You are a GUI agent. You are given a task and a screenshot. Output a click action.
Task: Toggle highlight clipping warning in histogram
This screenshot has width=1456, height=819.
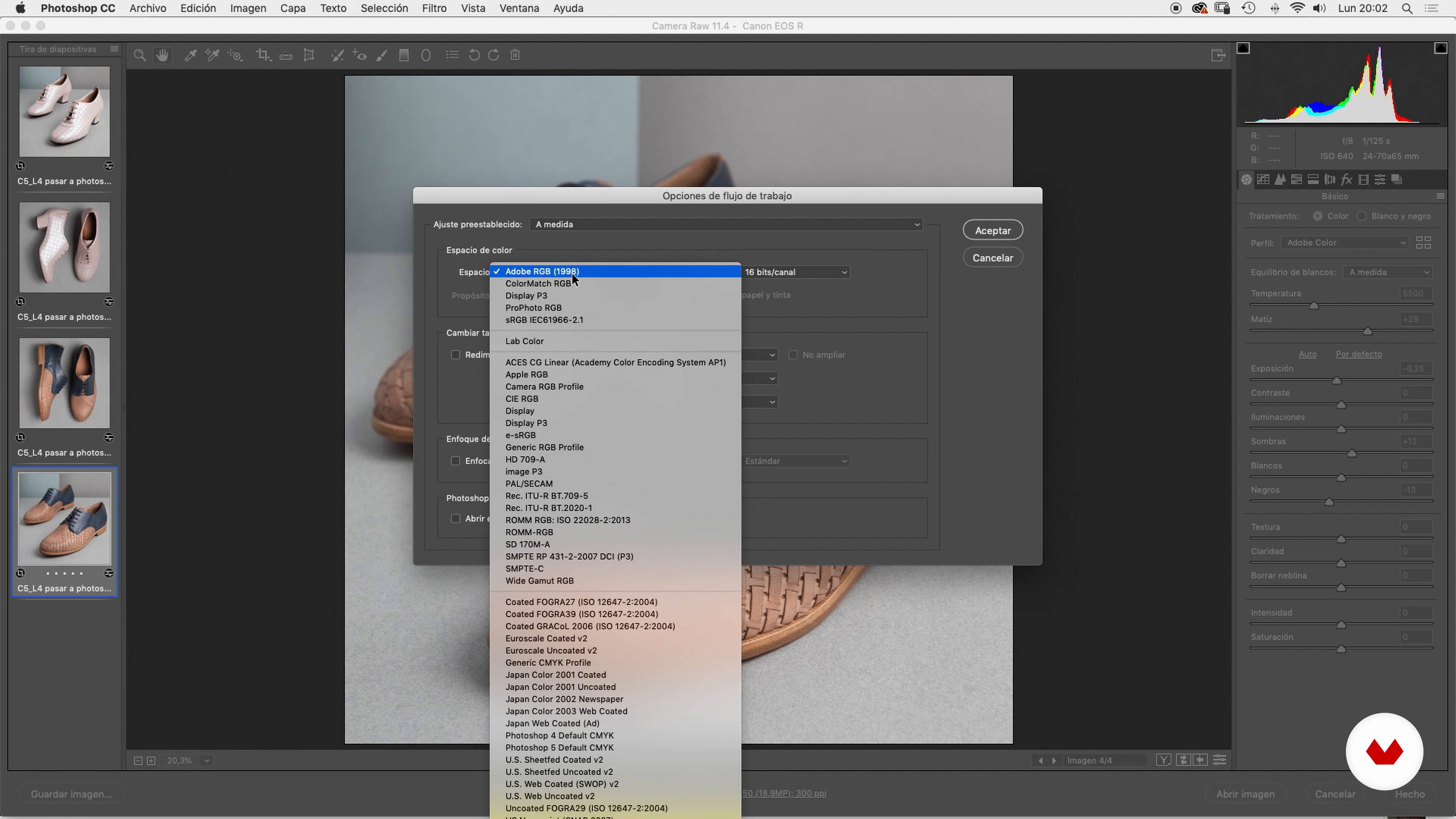[1441, 48]
